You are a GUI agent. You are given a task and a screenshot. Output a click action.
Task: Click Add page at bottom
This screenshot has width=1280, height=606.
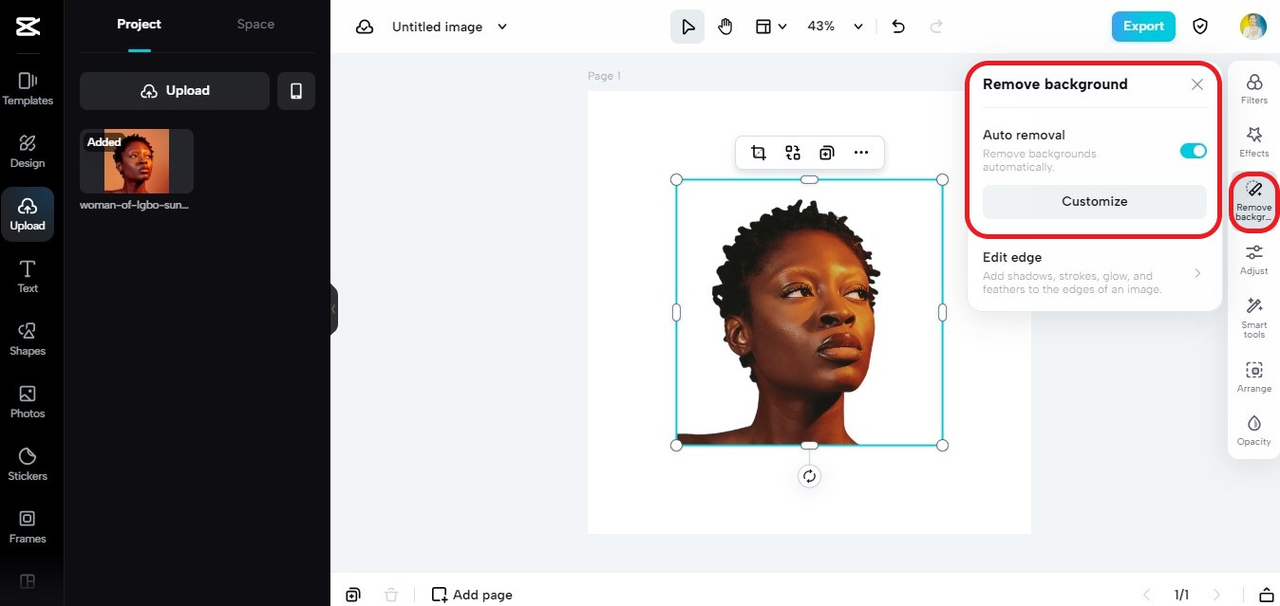[x=472, y=595]
